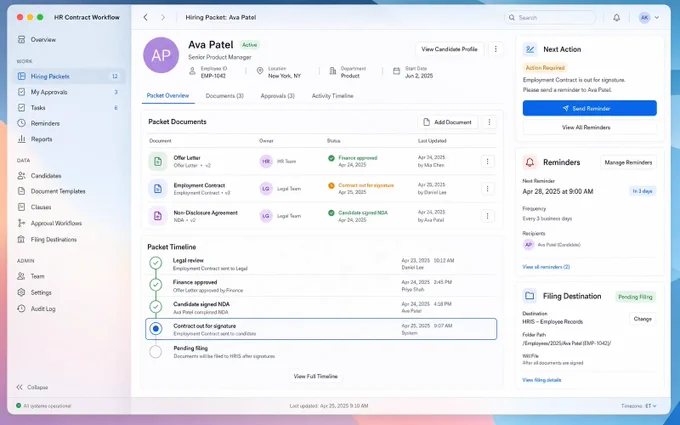
Task: Click the Filing Destination folder icon
Action: (530, 296)
